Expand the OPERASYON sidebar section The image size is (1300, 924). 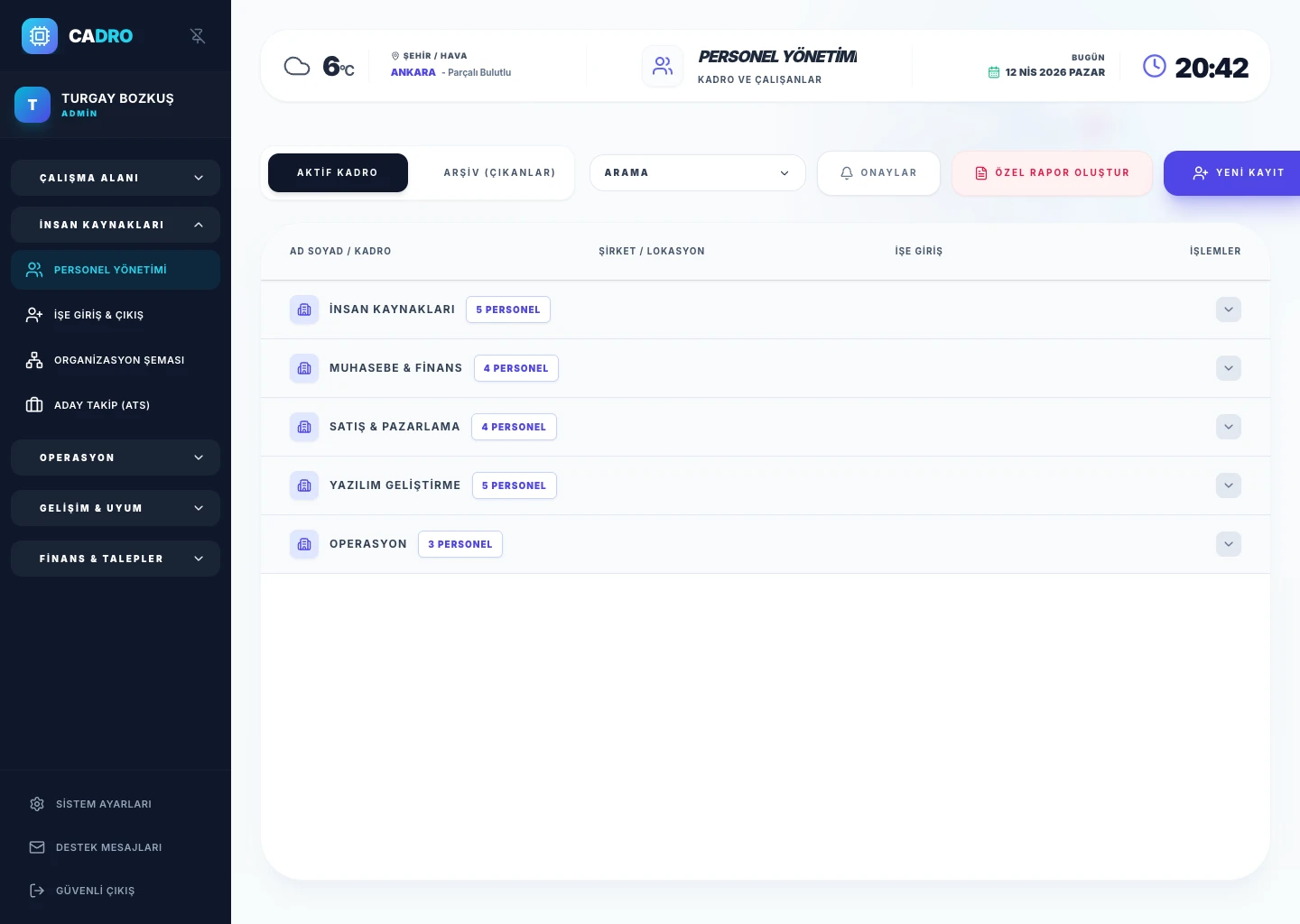(116, 457)
